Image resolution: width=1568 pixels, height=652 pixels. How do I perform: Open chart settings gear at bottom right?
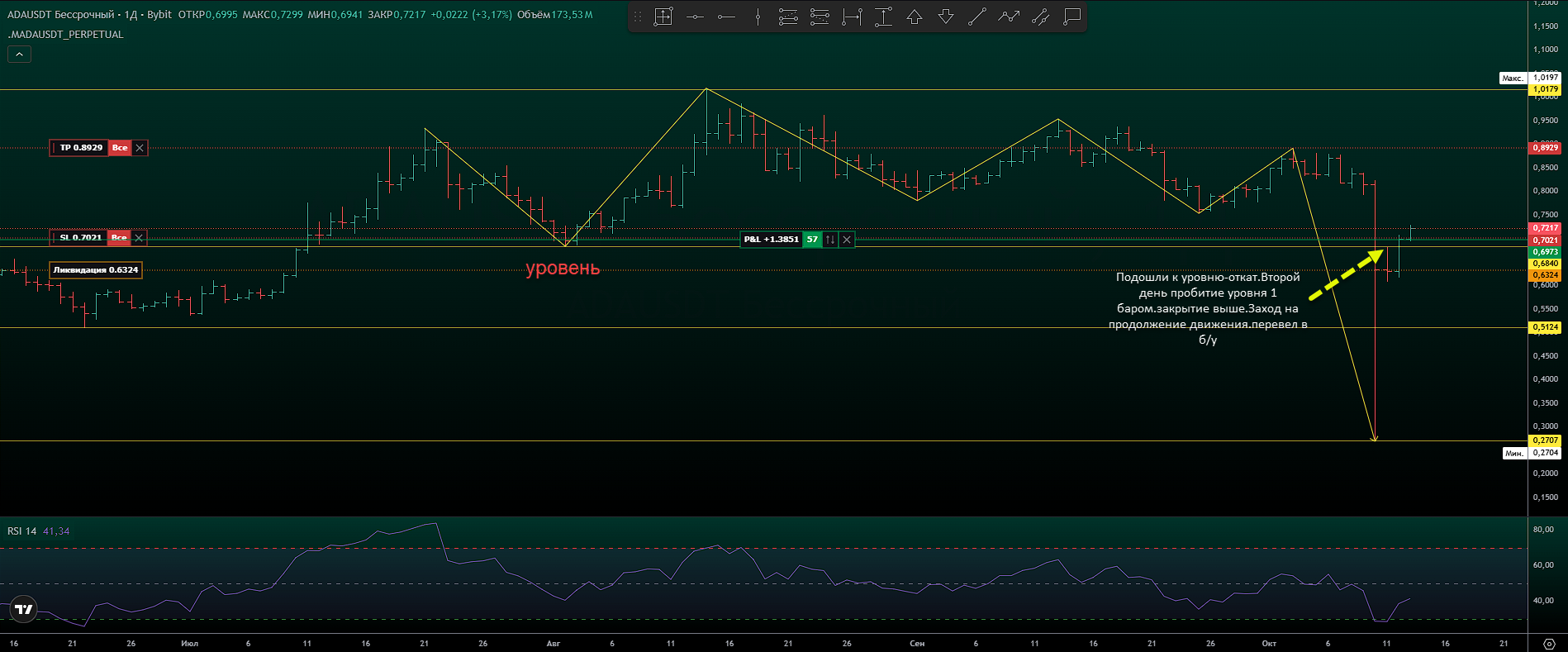tap(1549, 644)
